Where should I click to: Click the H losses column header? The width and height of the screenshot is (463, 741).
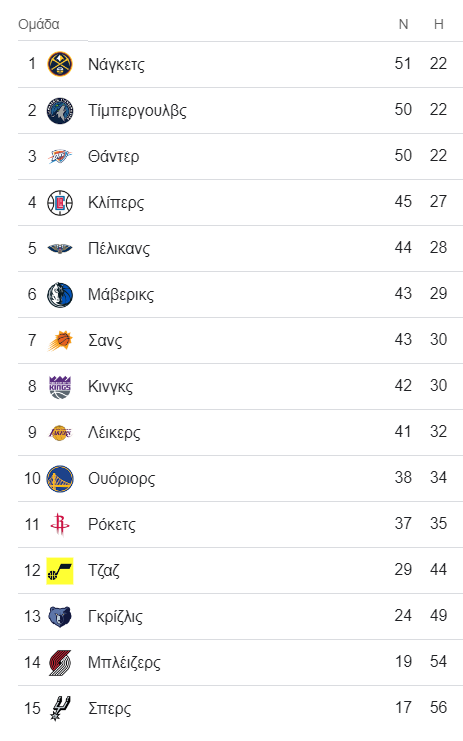coord(439,24)
